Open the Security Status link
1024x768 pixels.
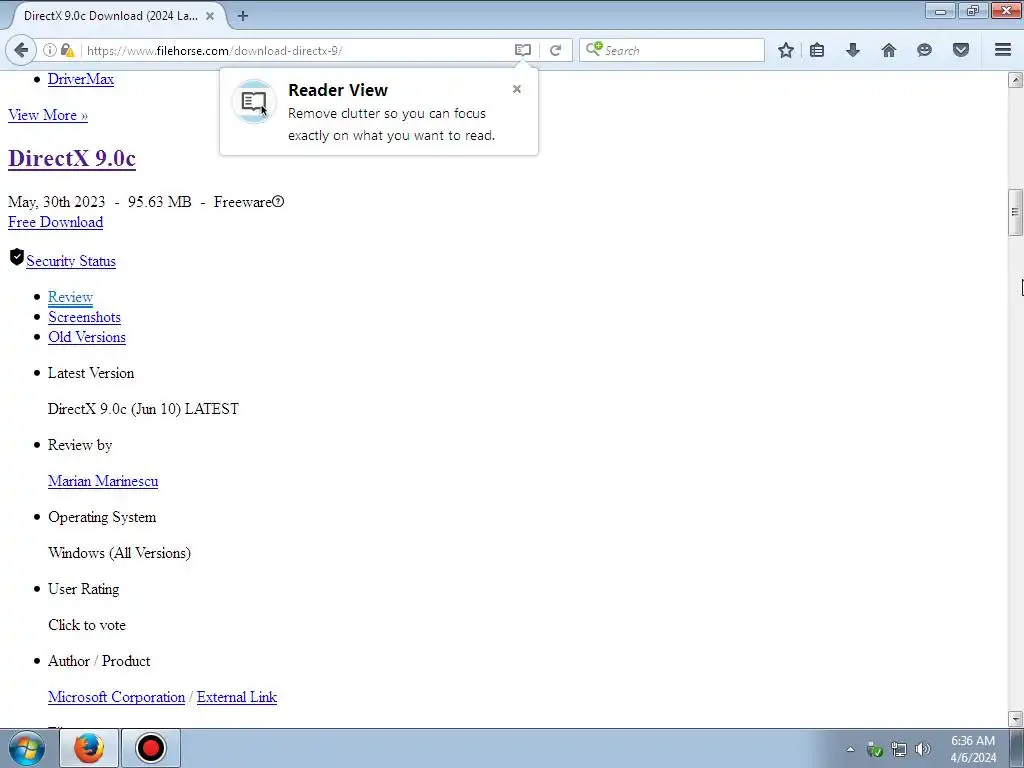coord(71,261)
